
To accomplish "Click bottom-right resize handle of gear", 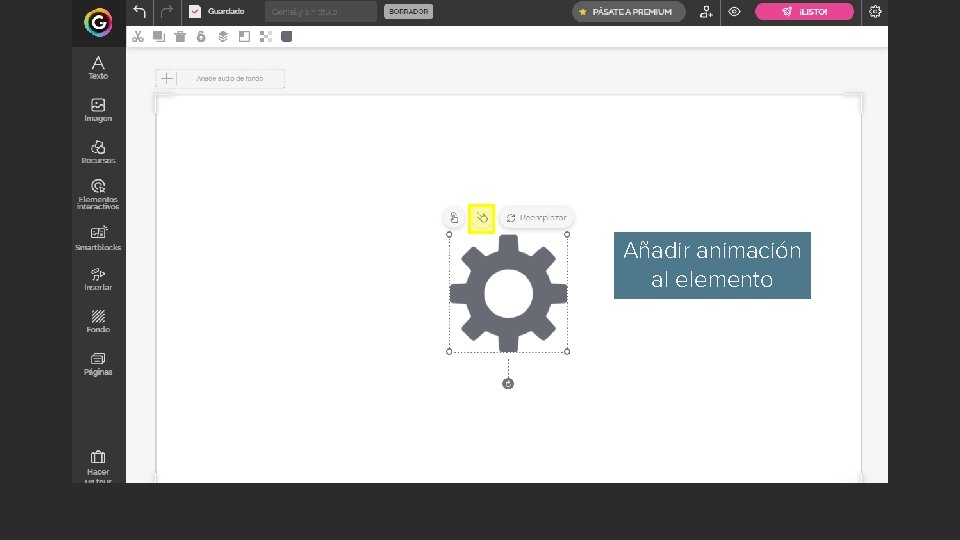I will click(x=567, y=351).
